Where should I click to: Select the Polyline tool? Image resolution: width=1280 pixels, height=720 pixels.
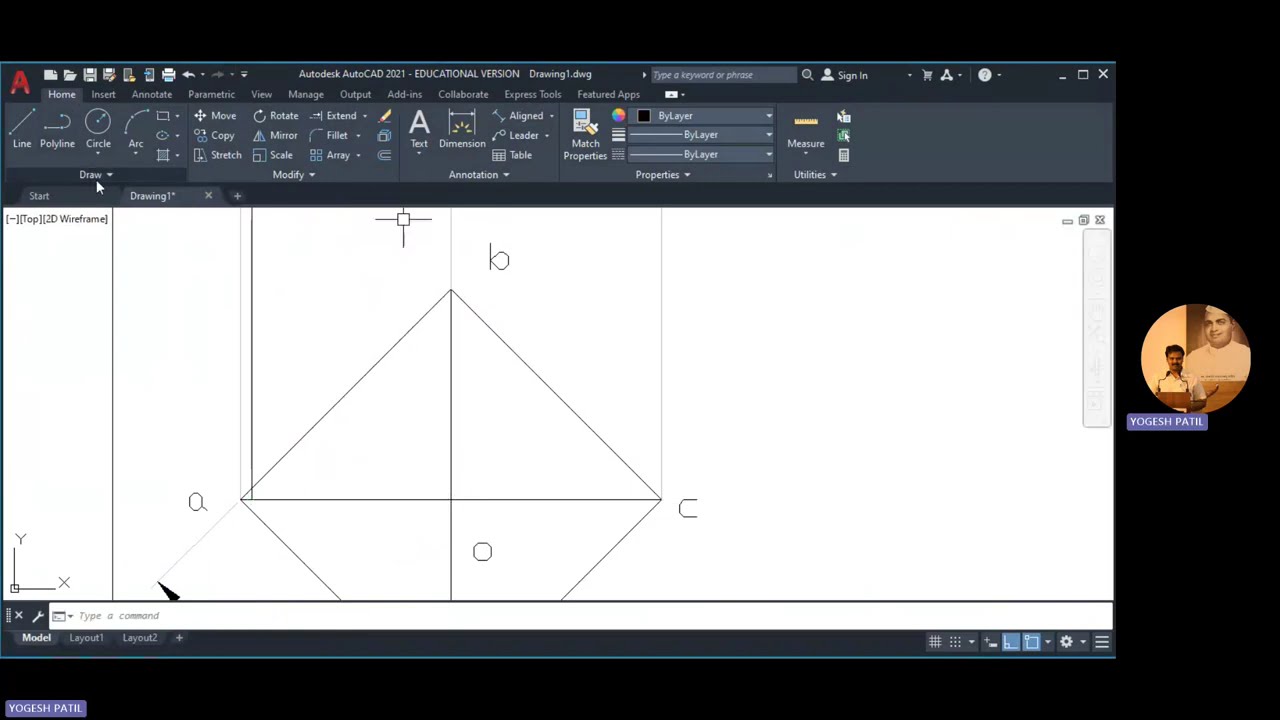57,129
